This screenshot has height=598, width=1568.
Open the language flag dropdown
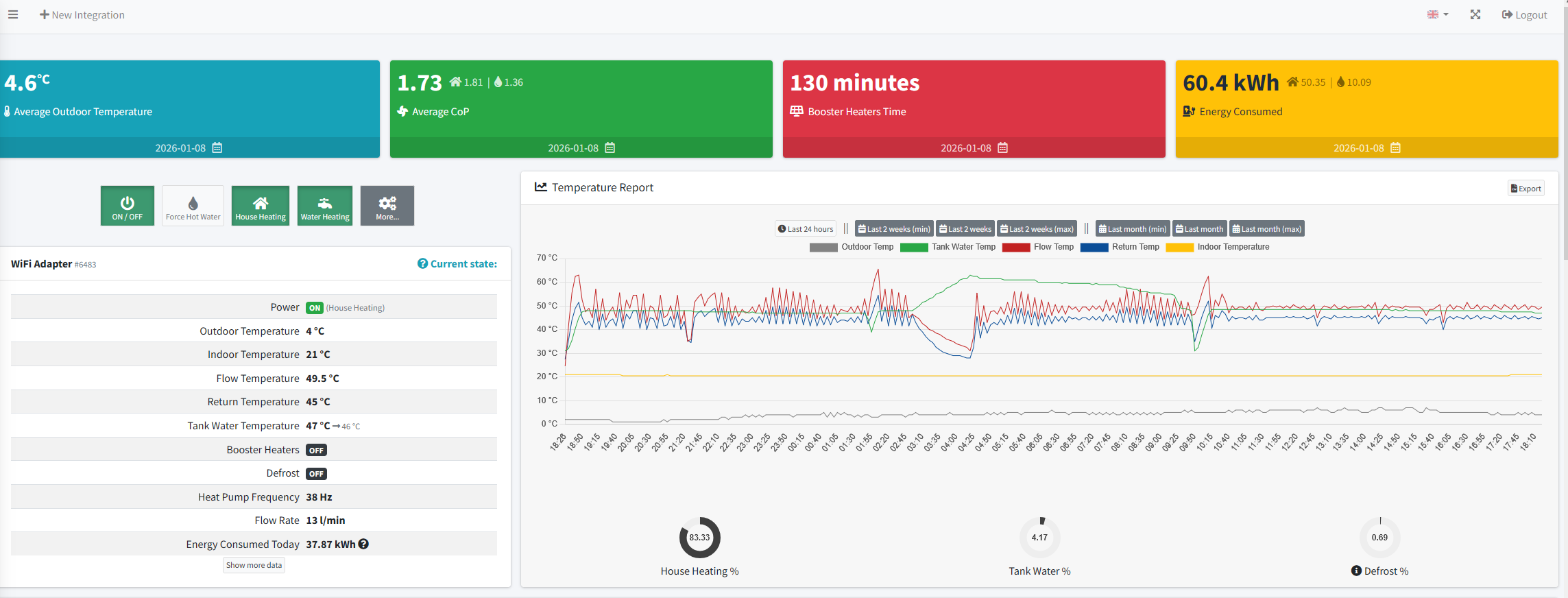[1438, 14]
